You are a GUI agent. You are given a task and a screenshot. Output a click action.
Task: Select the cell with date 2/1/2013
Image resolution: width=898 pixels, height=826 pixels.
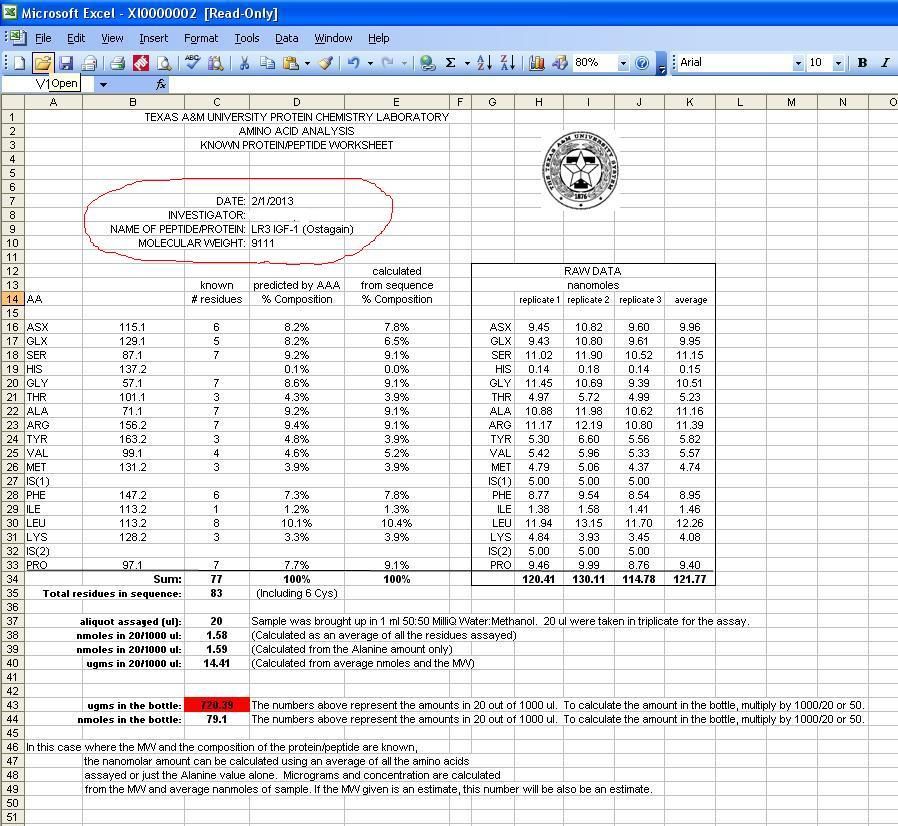[x=297, y=201]
